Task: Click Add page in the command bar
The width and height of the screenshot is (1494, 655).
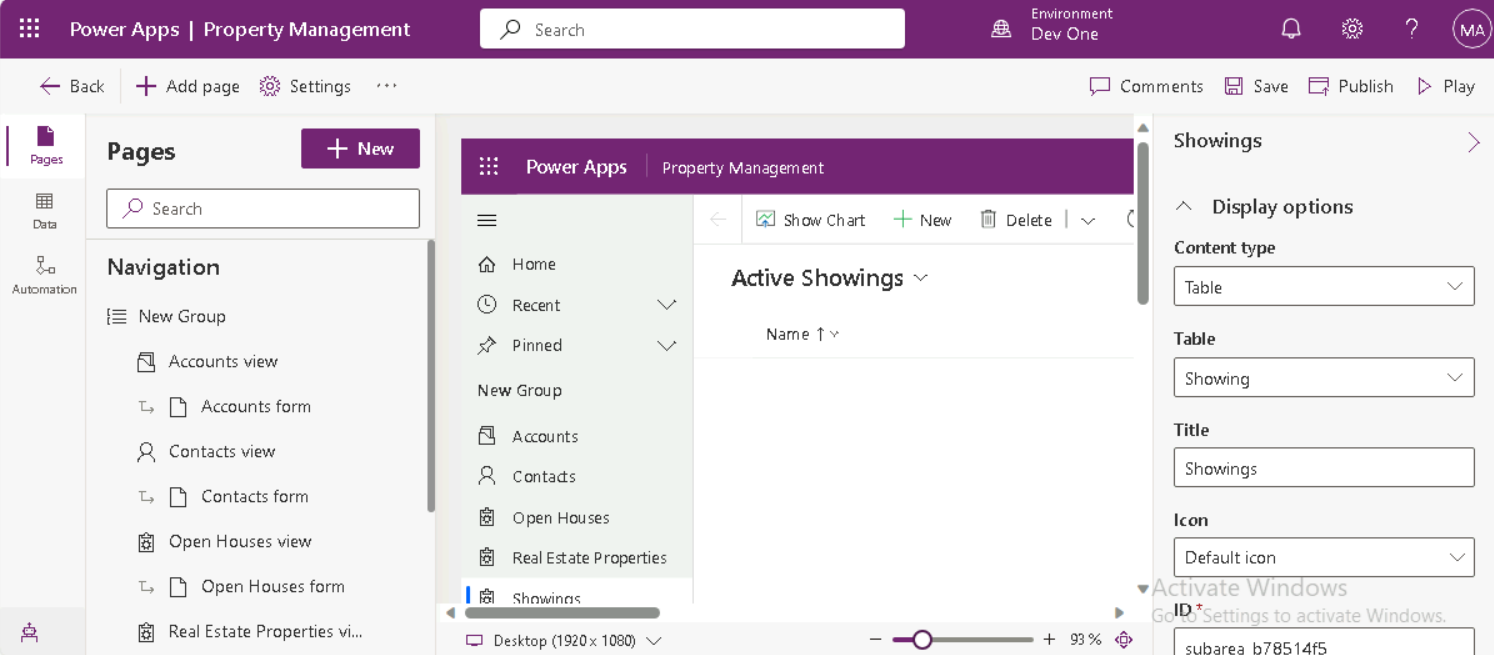Action: [188, 86]
